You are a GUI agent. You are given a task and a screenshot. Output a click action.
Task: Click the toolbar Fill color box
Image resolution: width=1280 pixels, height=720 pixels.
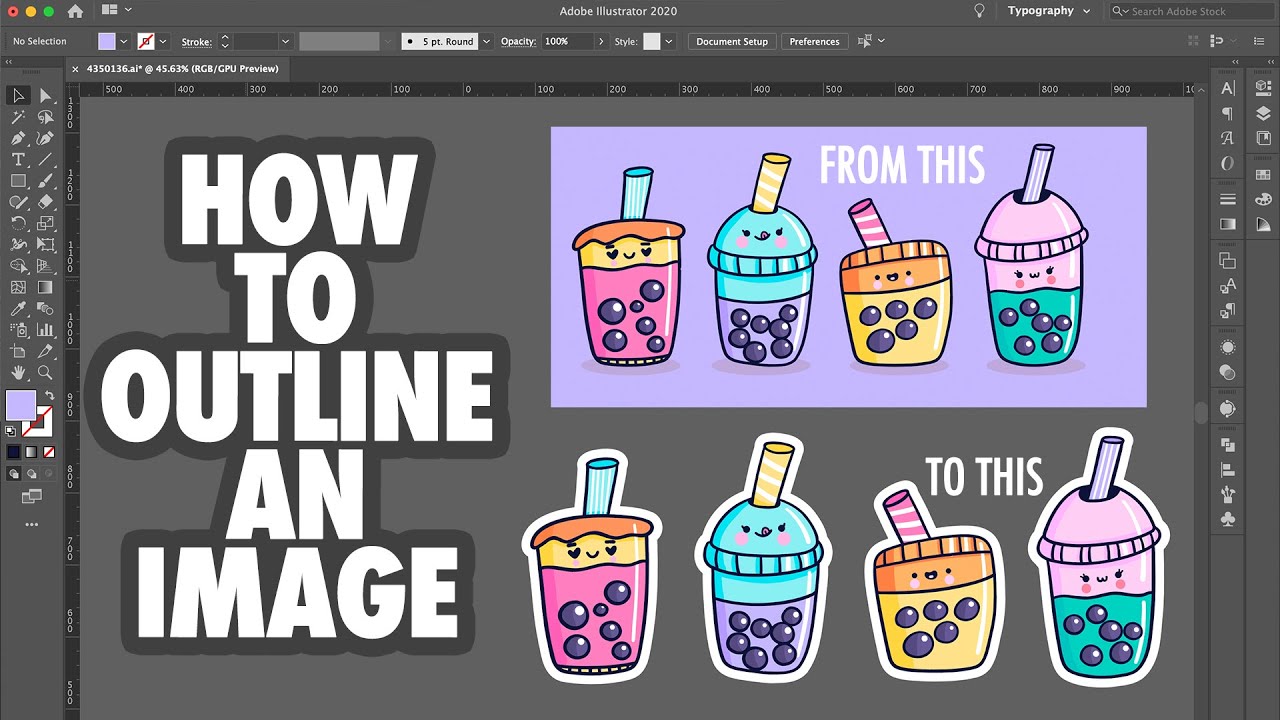[x=20, y=406]
